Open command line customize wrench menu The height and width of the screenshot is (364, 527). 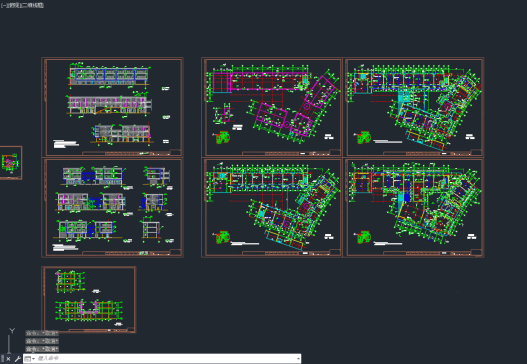click(17, 359)
